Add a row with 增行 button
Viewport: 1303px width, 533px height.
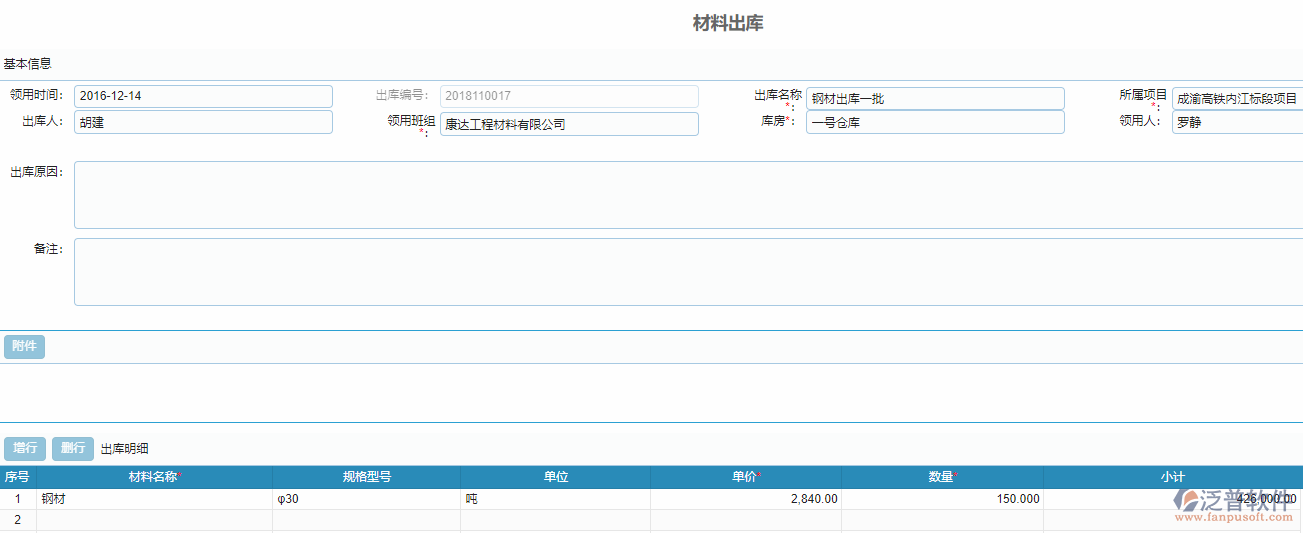(25, 448)
